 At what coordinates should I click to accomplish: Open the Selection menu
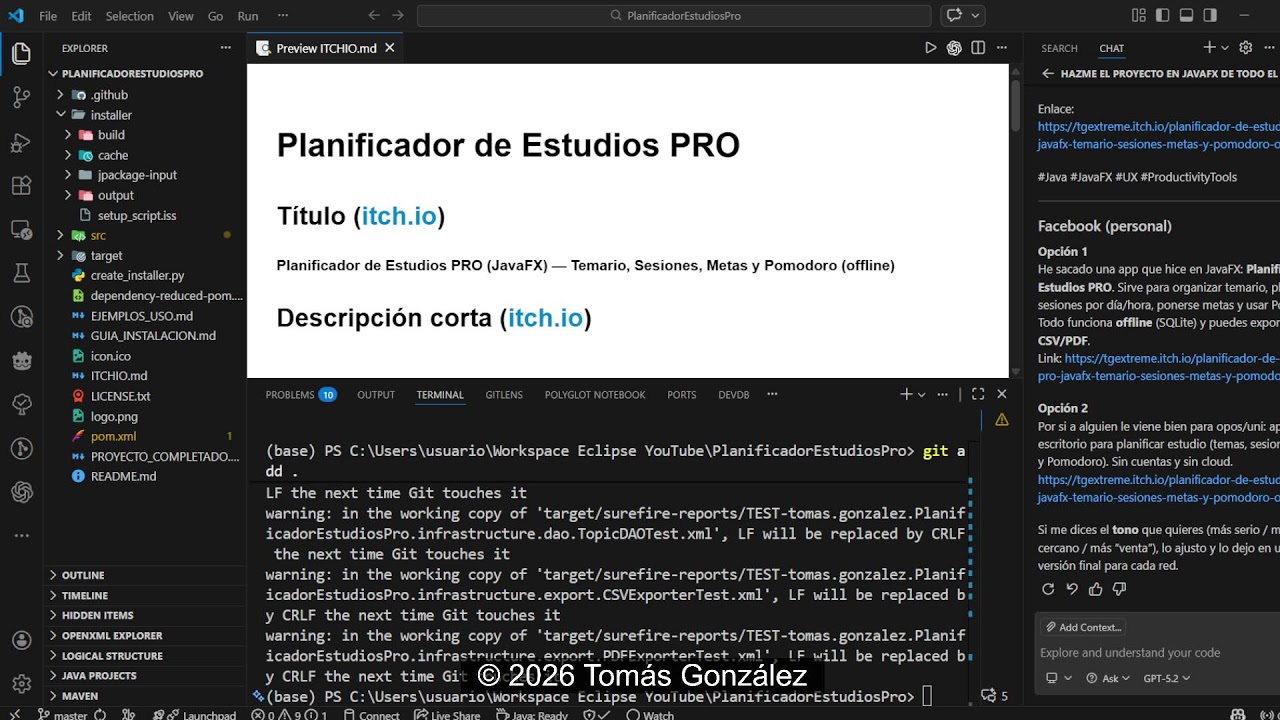130,16
